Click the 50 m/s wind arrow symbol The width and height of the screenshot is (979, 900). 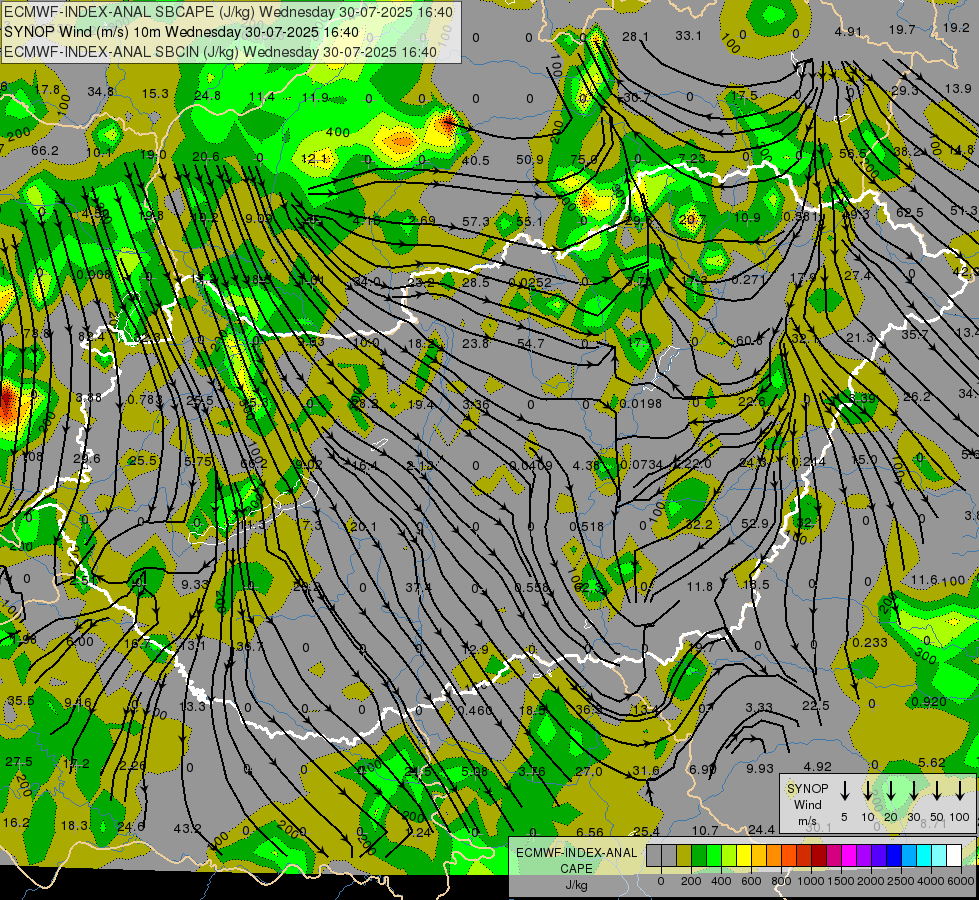tap(937, 791)
